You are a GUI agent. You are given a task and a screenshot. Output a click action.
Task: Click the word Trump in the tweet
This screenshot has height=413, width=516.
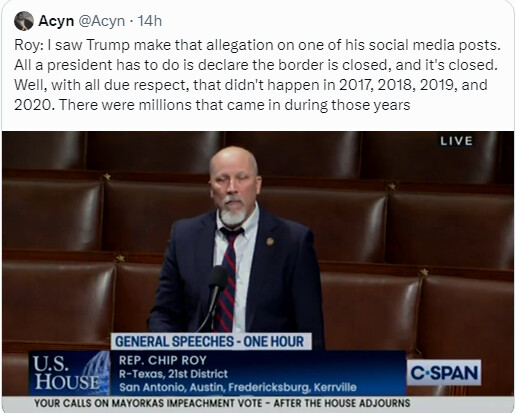pos(108,45)
